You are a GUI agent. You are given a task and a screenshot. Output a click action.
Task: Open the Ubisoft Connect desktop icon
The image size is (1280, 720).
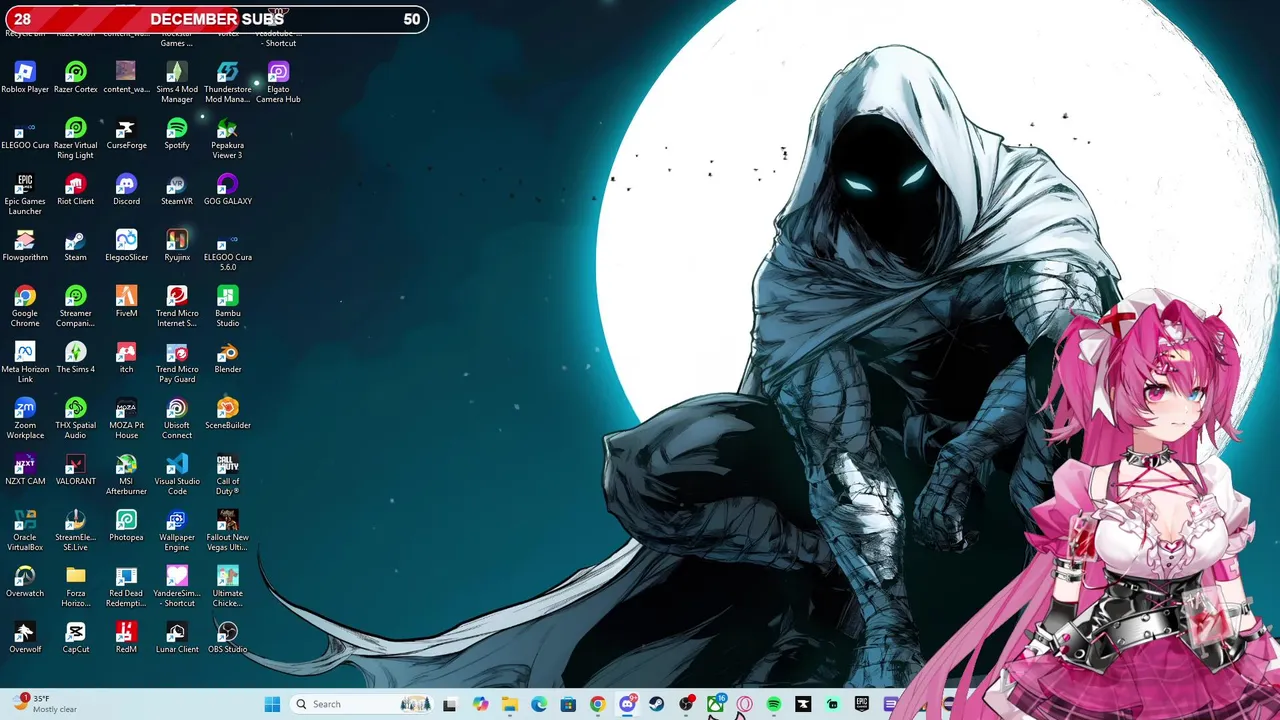point(177,419)
